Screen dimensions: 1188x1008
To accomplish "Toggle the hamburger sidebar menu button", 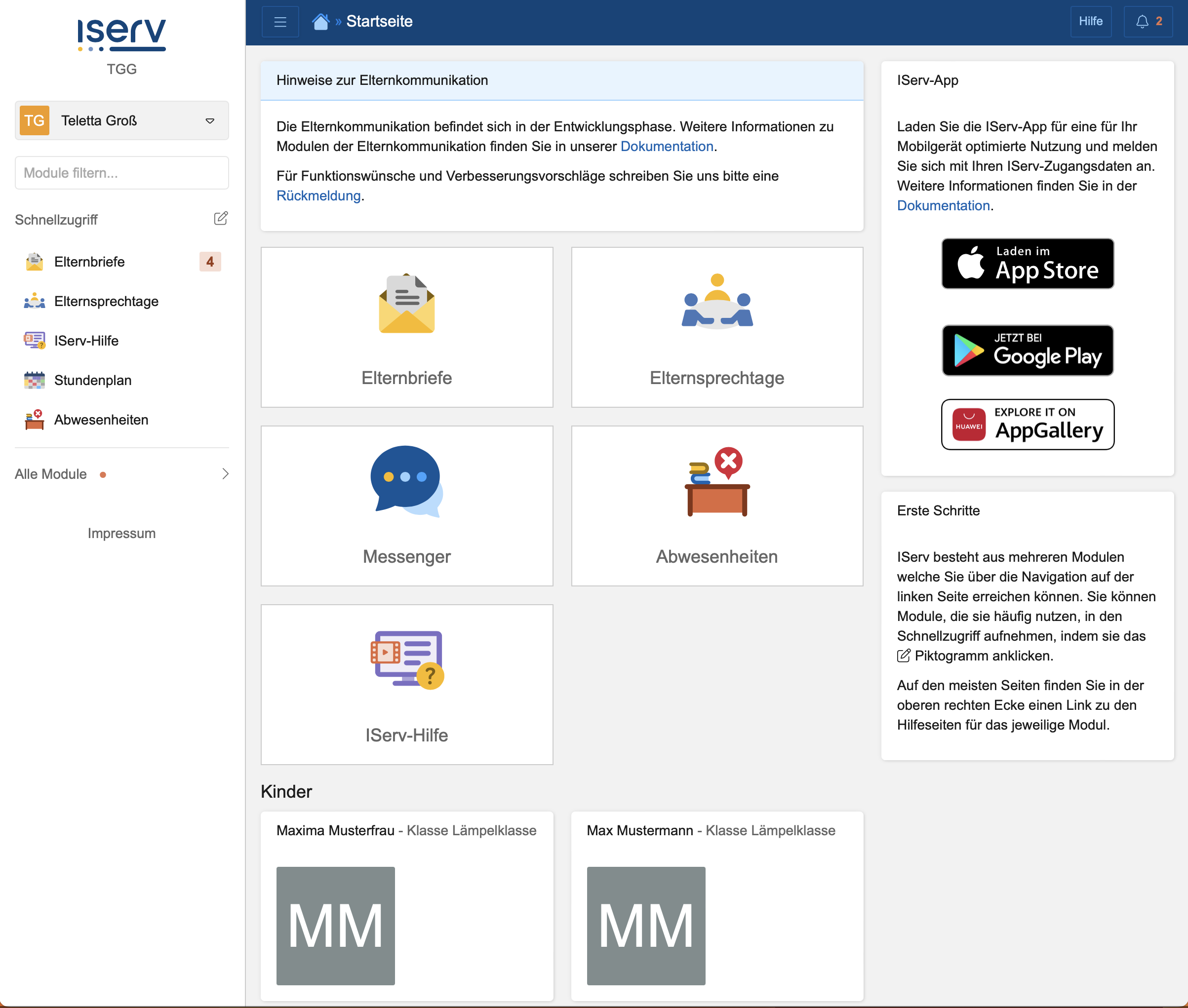I will coord(280,22).
